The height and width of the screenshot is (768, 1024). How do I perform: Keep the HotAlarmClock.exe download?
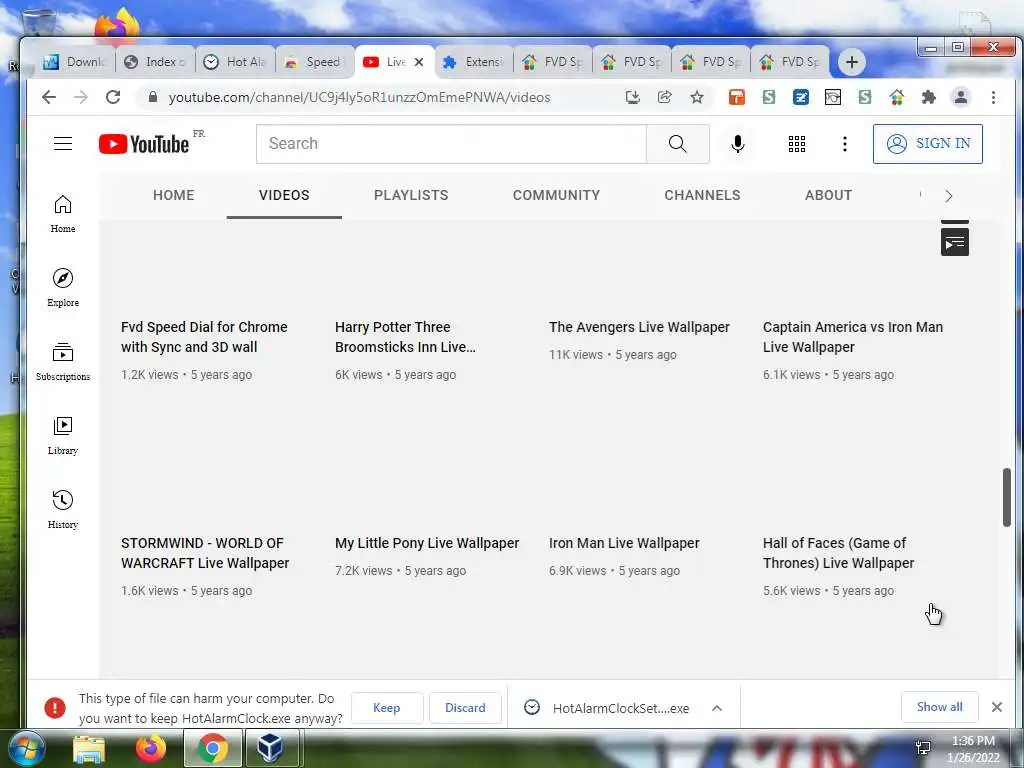[387, 708]
